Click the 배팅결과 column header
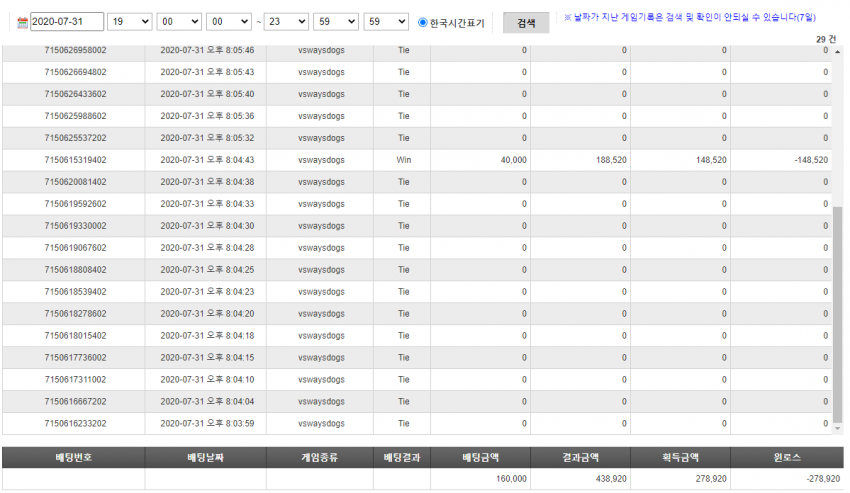Viewport: 850px width, 493px height. pos(402,457)
